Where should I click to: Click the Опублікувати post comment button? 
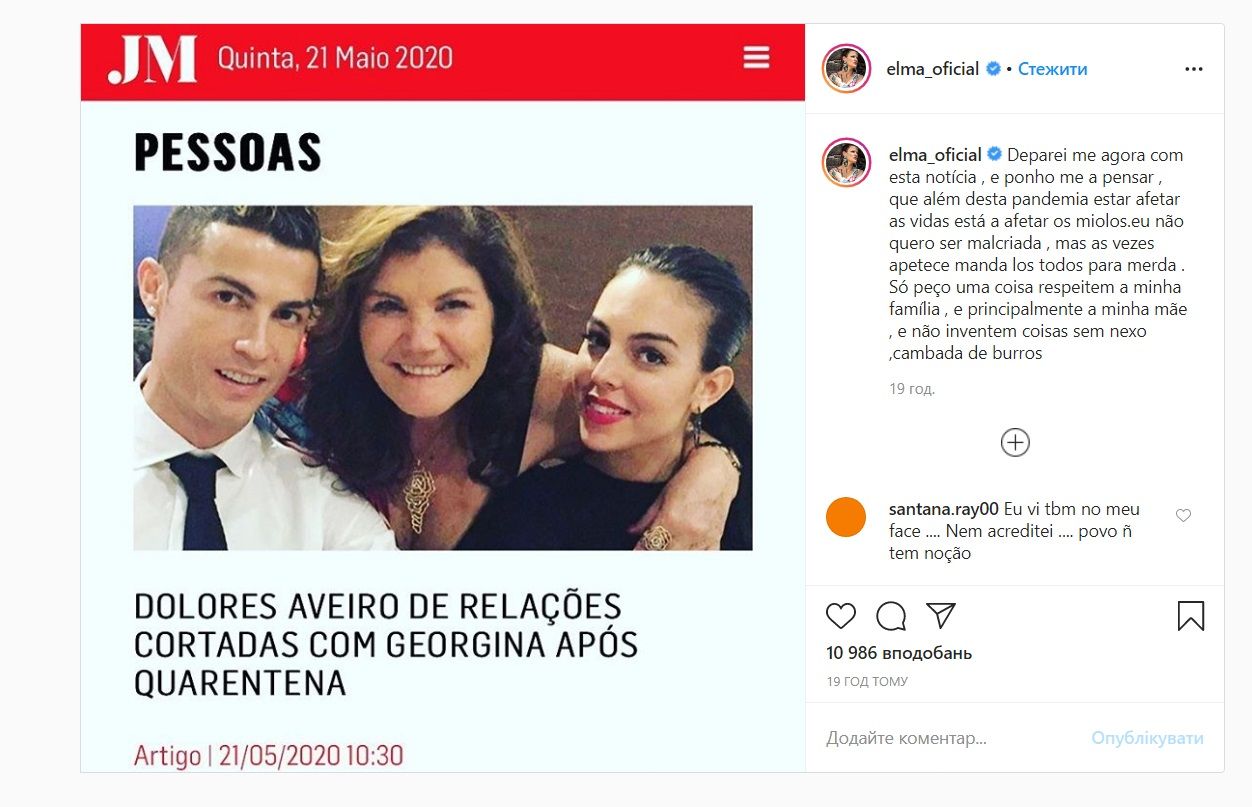click(1147, 739)
